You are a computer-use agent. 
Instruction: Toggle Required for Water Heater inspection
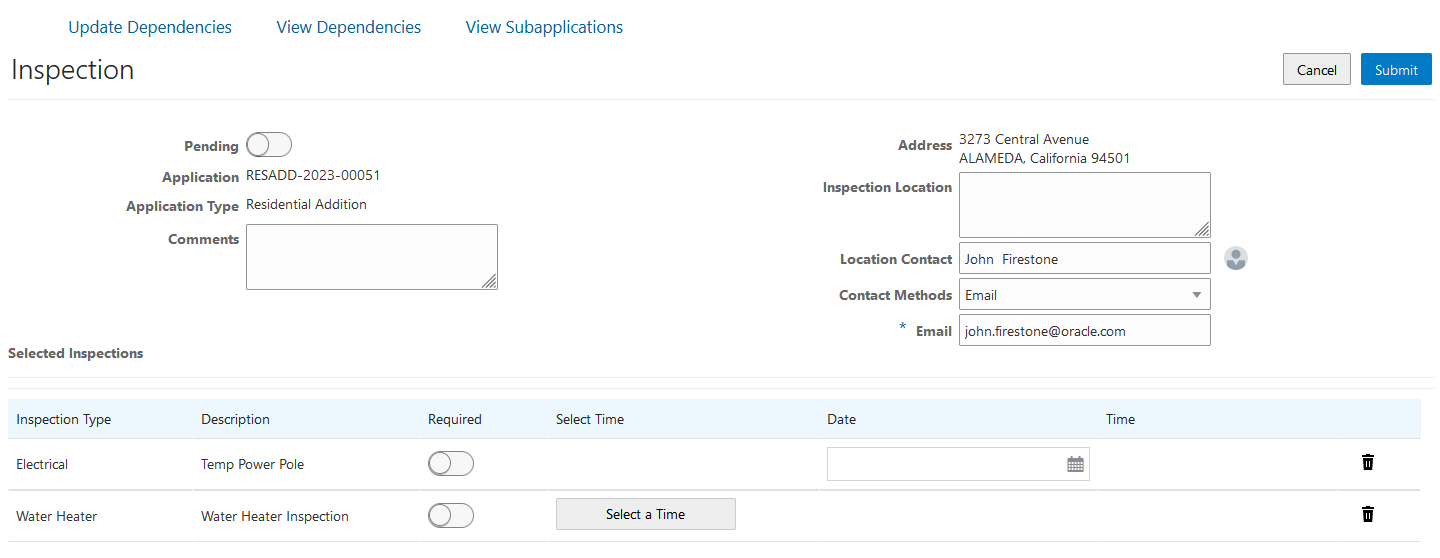[450, 516]
